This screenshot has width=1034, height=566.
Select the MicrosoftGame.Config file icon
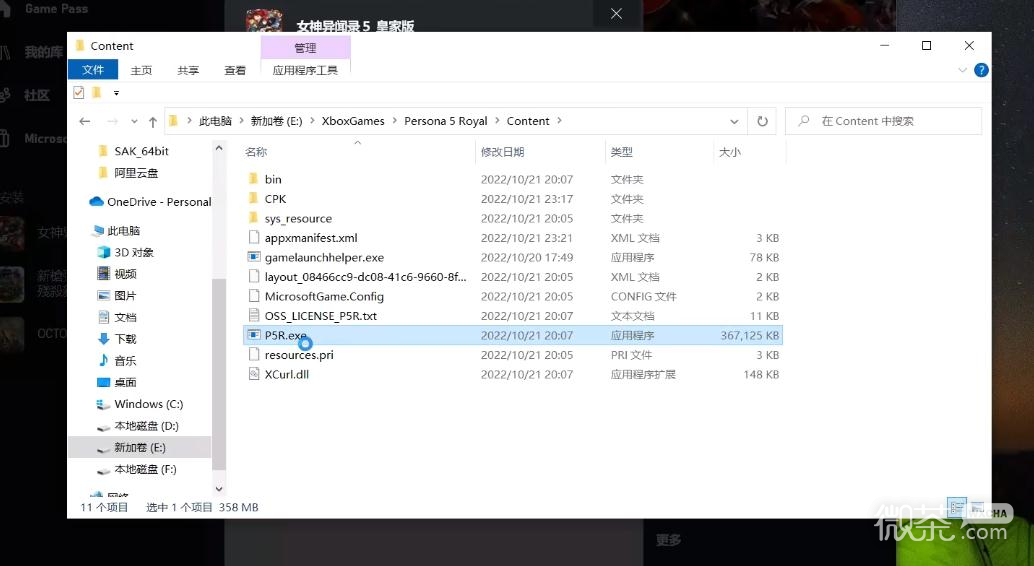click(x=253, y=296)
